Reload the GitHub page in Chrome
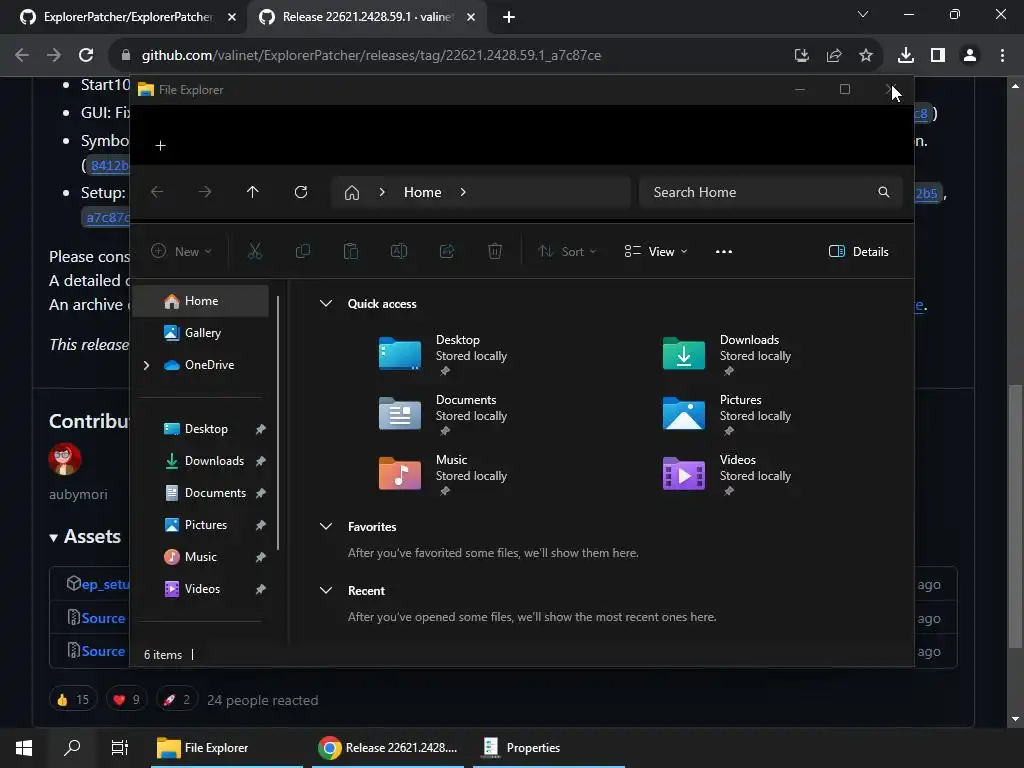This screenshot has width=1024, height=768. point(86,56)
